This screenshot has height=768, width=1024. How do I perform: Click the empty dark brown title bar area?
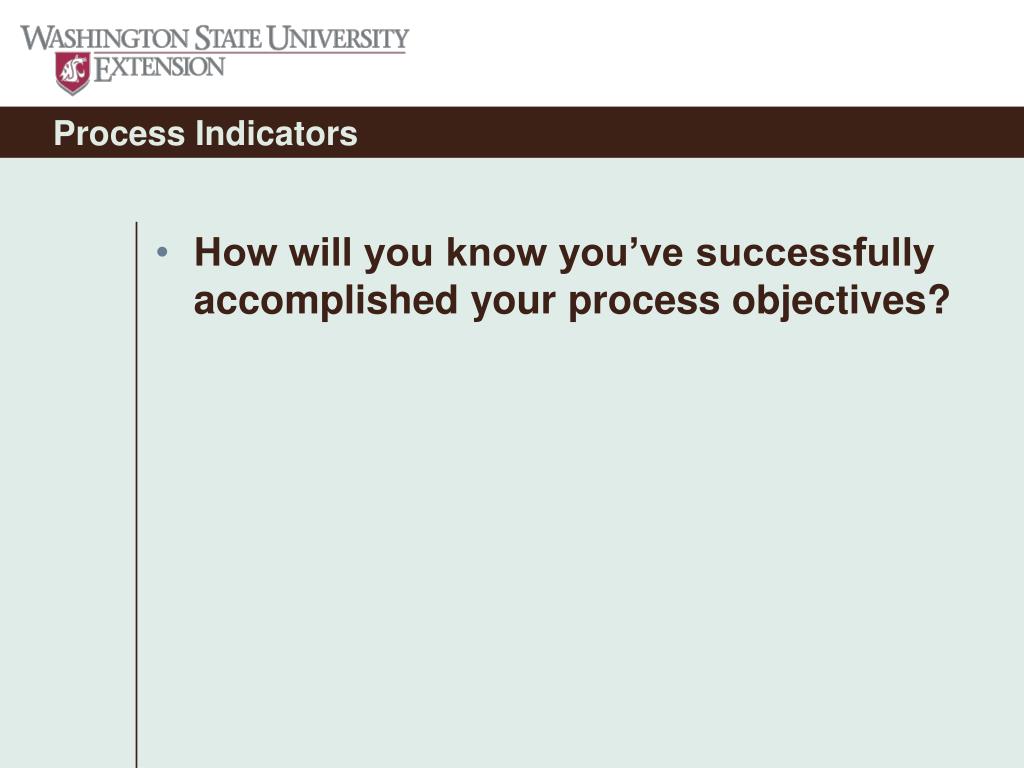686,133
